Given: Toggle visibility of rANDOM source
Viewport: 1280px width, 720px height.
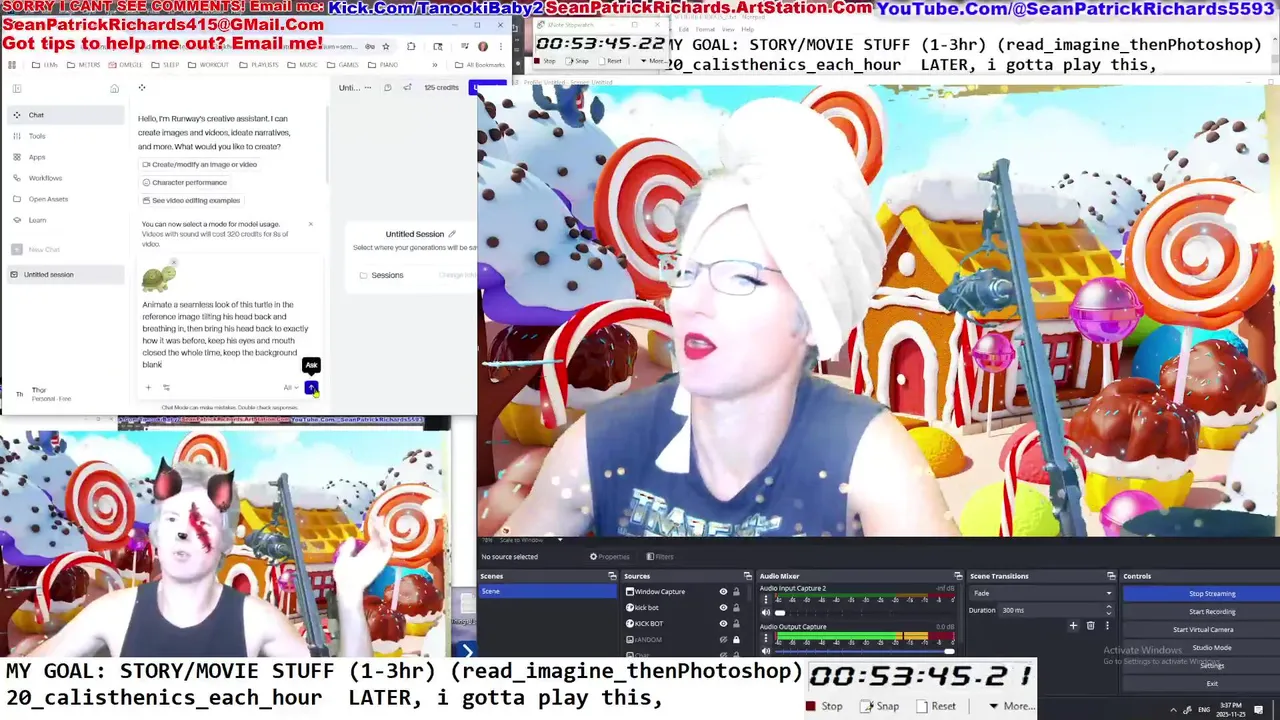Looking at the screenshot, I should pos(723,639).
